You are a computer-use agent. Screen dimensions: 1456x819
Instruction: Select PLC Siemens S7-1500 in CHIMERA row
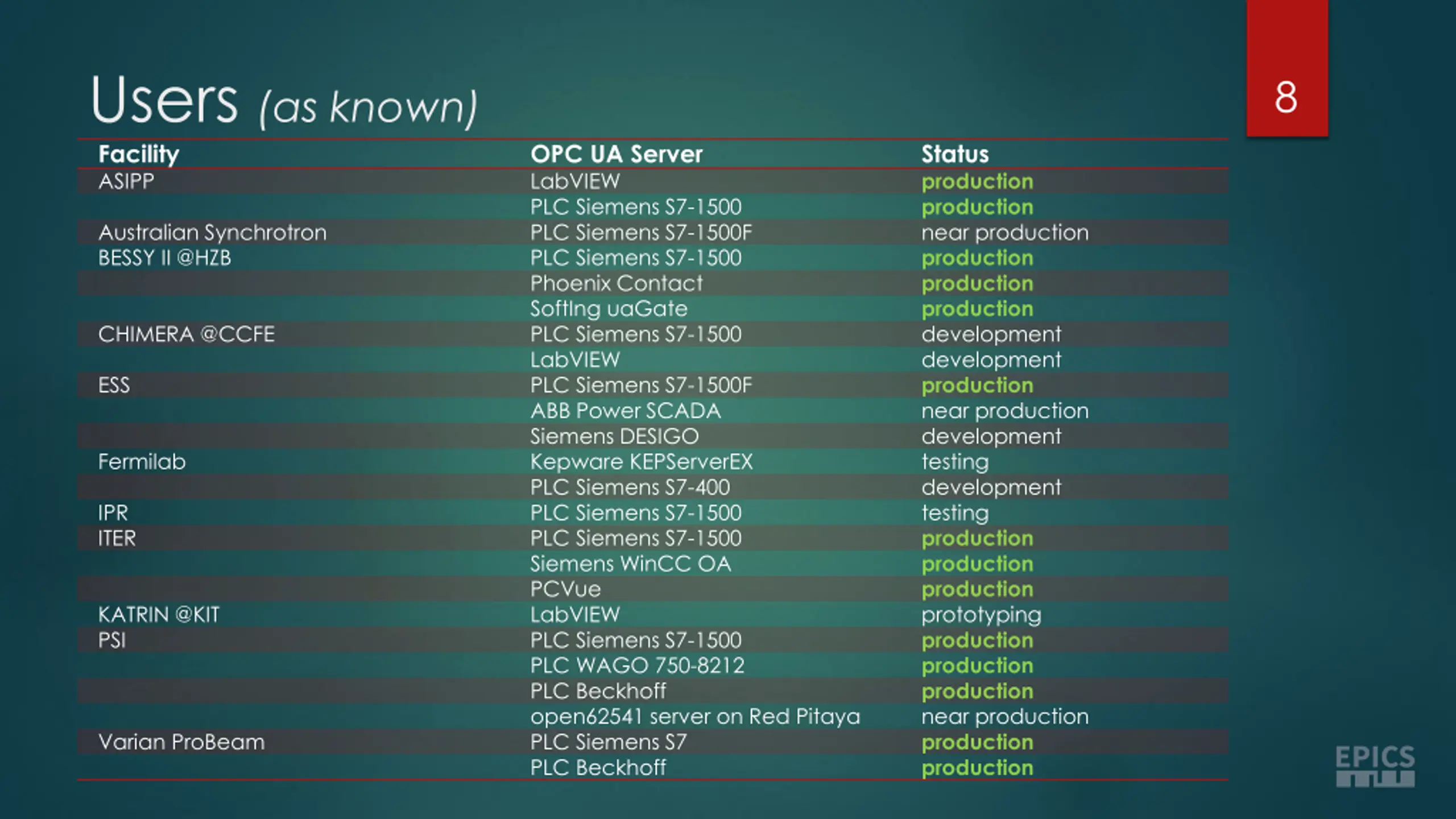pyautogui.click(x=636, y=334)
